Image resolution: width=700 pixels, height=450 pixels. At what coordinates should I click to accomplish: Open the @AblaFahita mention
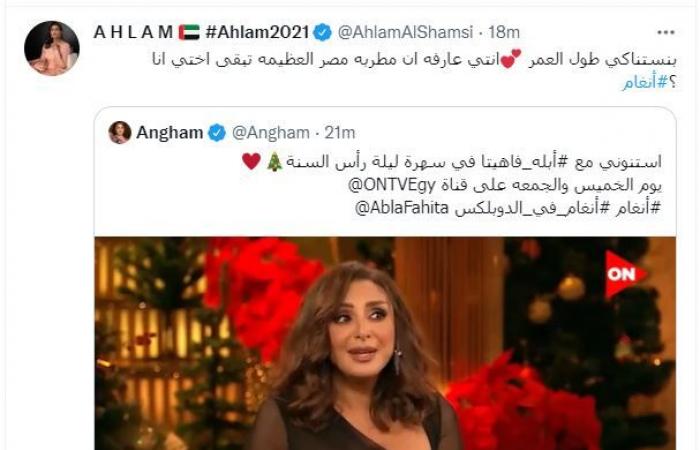(401, 209)
